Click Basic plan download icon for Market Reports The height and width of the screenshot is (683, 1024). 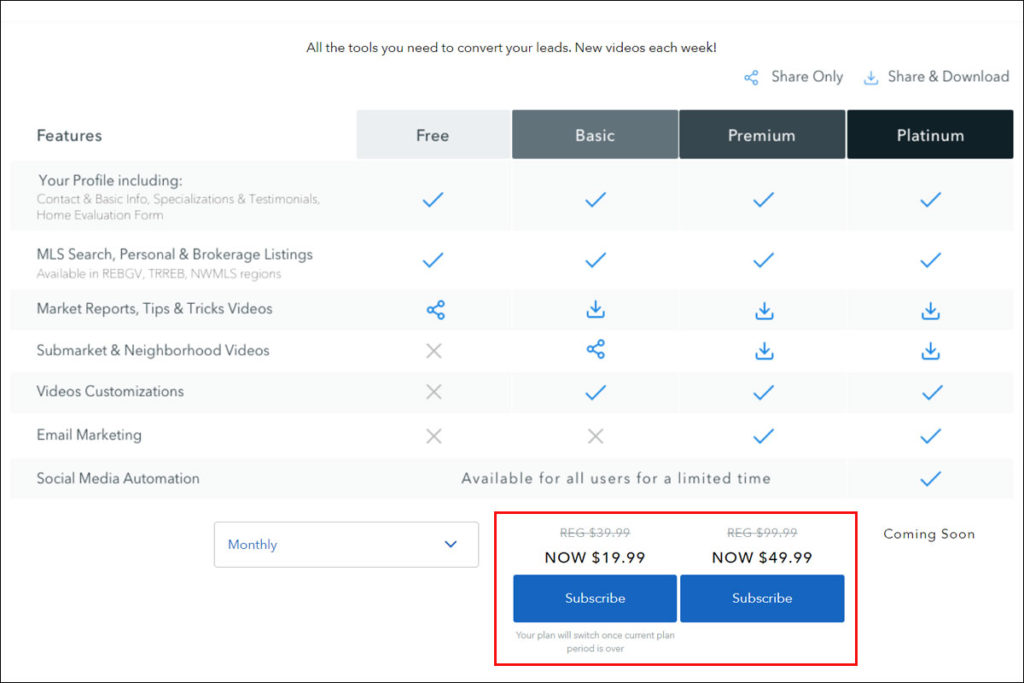click(x=595, y=310)
